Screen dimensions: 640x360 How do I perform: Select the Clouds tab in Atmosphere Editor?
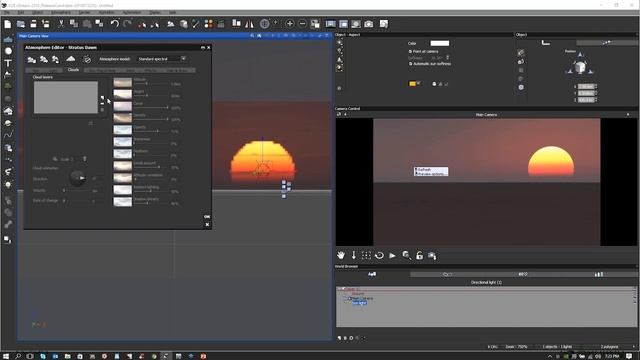[73, 70]
